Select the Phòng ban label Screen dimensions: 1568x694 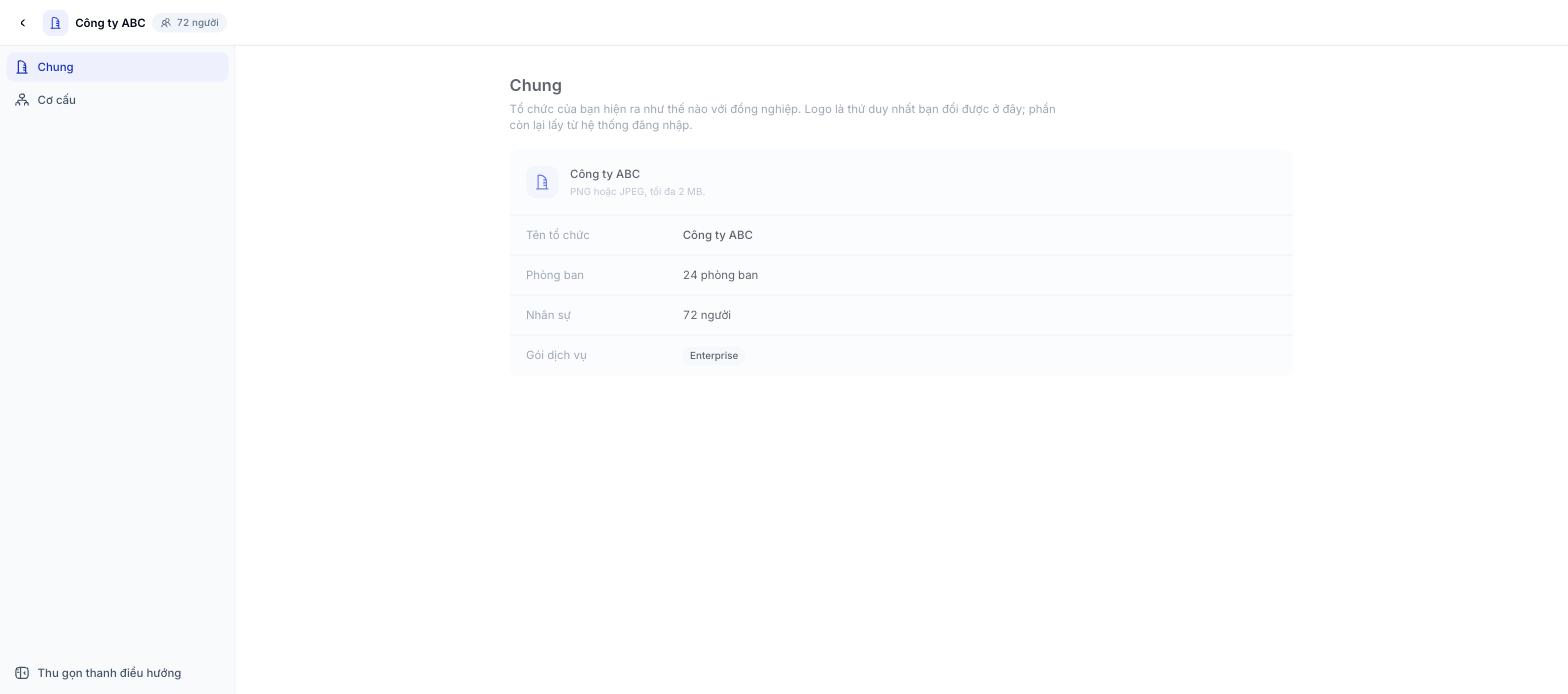tap(555, 275)
